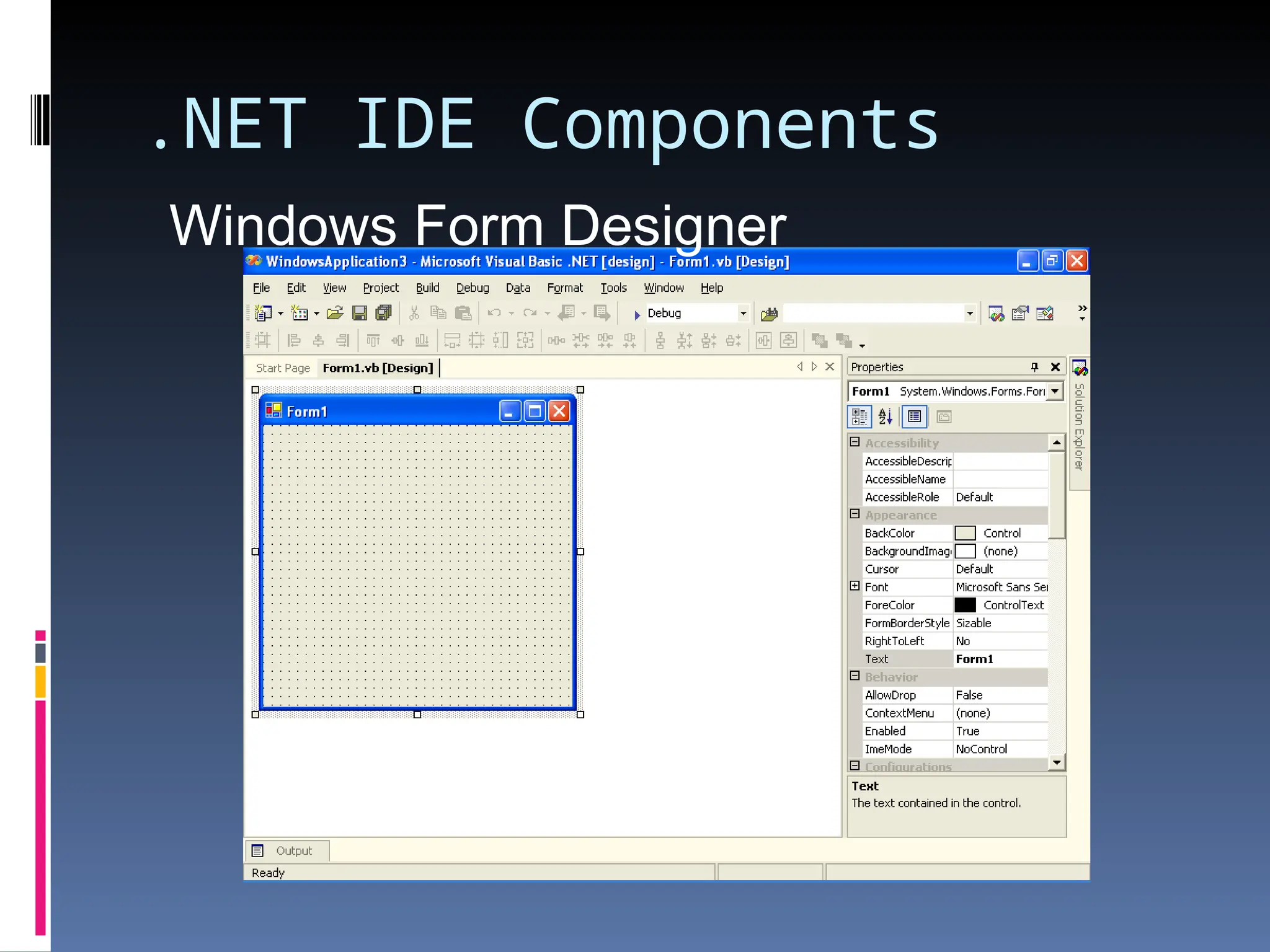Click the Redo arrow icon
This screenshot has height=952, width=1270.
coord(530,314)
